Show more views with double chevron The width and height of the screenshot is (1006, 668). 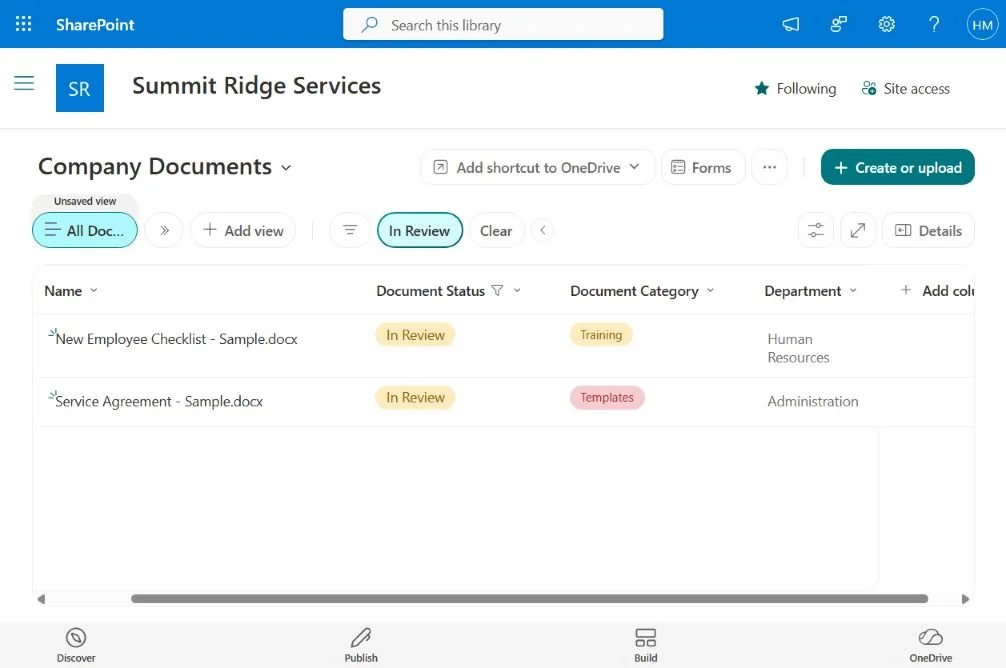[x=164, y=230]
